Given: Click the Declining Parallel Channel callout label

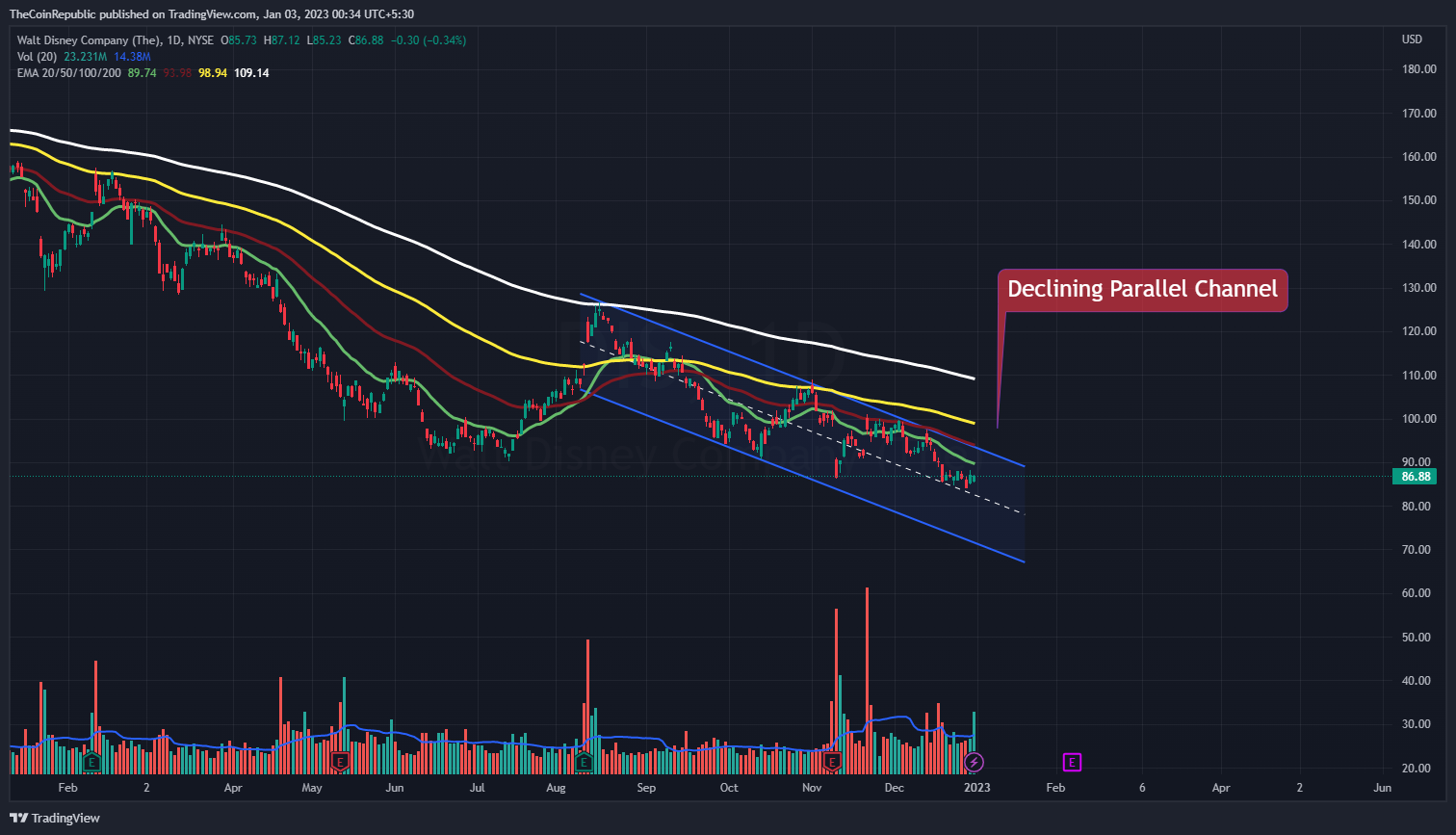Looking at the screenshot, I should pyautogui.click(x=1142, y=289).
